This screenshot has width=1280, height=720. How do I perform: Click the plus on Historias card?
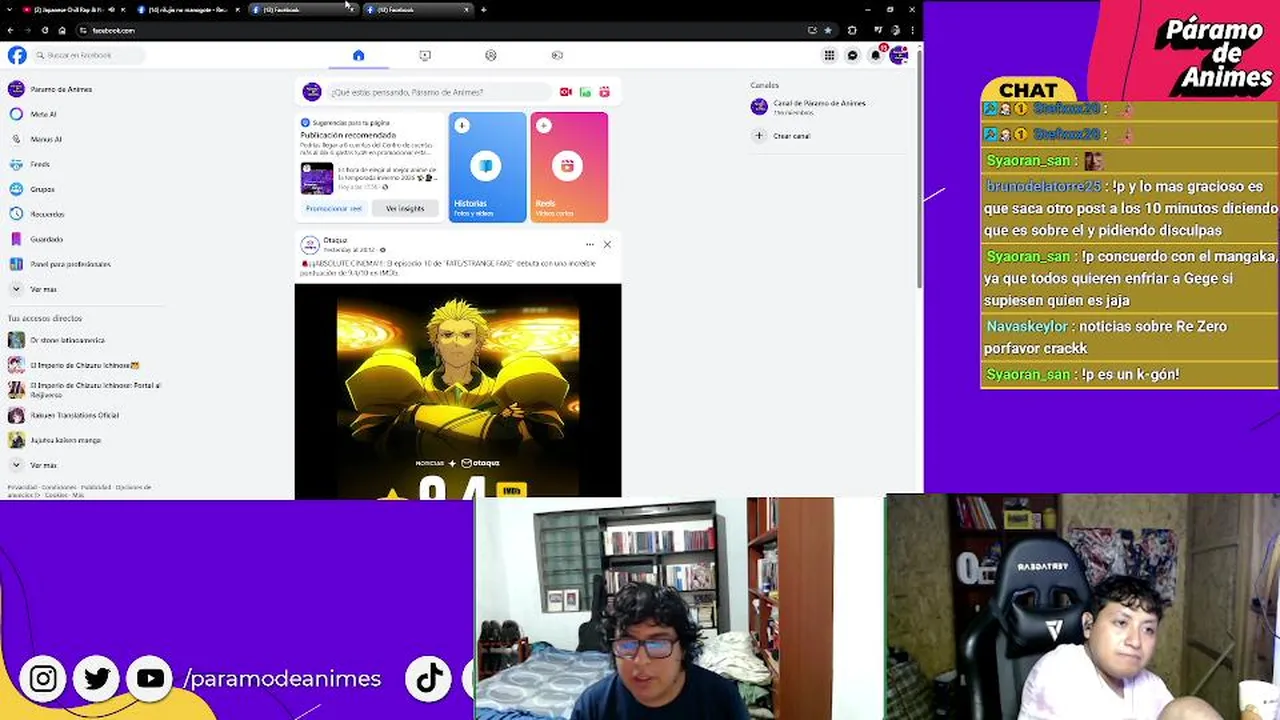tap(461, 126)
